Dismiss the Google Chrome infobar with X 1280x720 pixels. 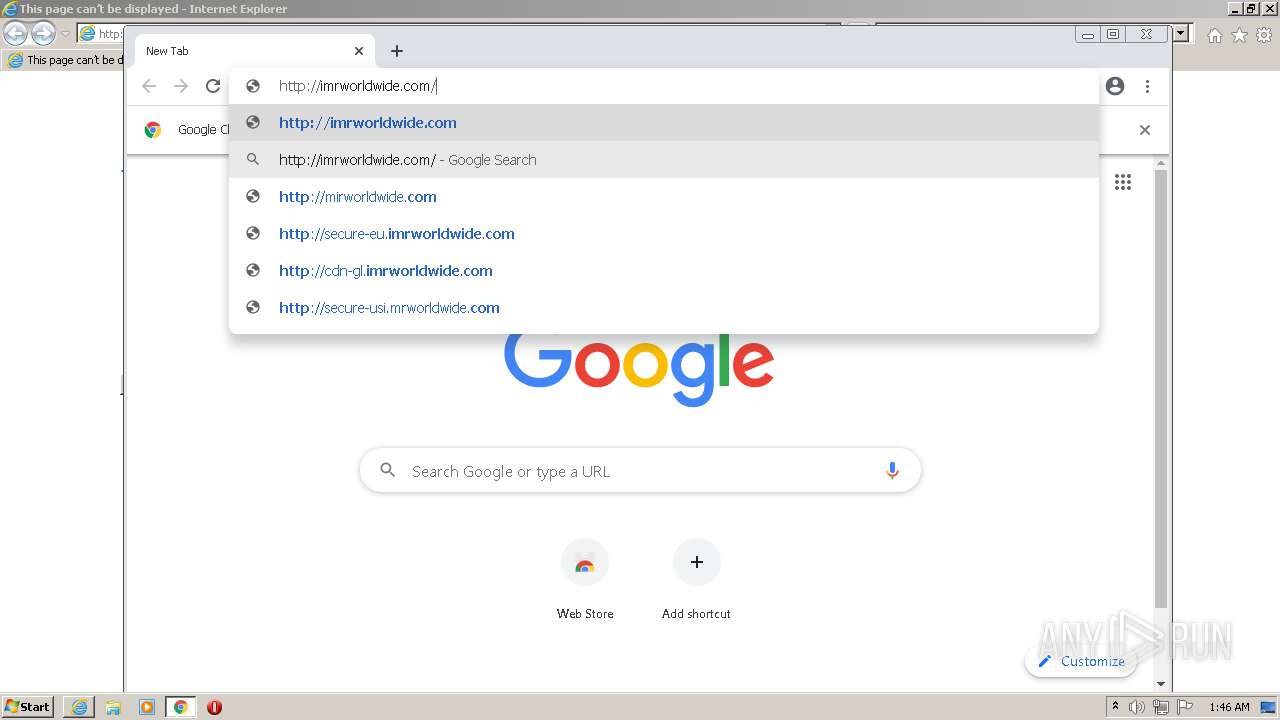[x=1145, y=130]
